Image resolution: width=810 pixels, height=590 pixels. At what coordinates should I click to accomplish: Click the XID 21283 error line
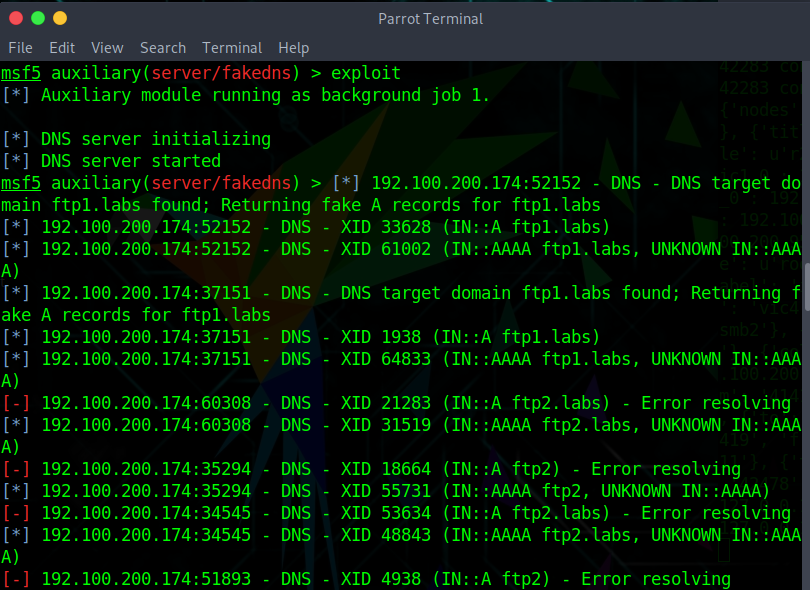(396, 403)
